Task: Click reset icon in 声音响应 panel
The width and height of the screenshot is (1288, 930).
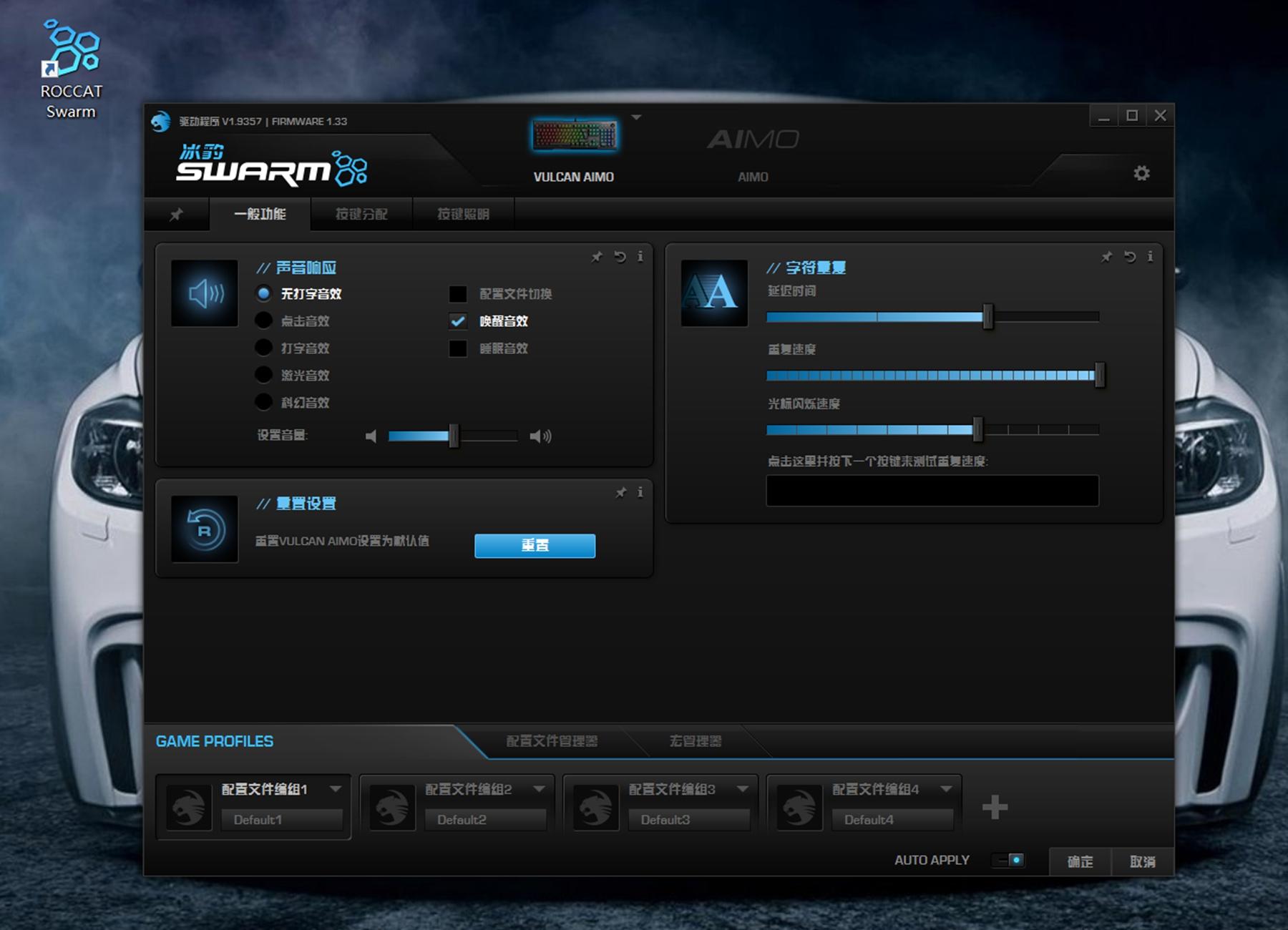Action: [620, 257]
